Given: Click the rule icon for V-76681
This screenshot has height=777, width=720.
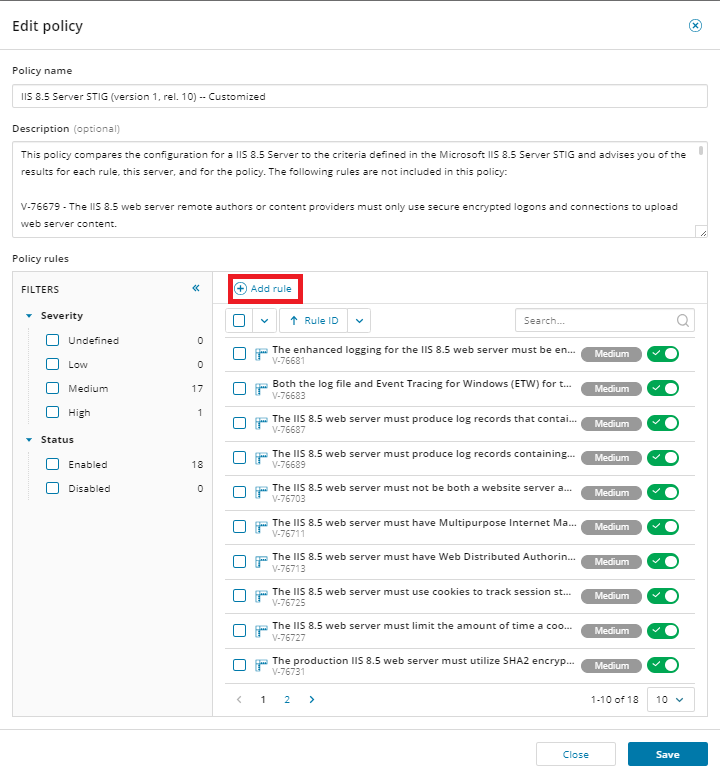Looking at the screenshot, I should 261,354.
